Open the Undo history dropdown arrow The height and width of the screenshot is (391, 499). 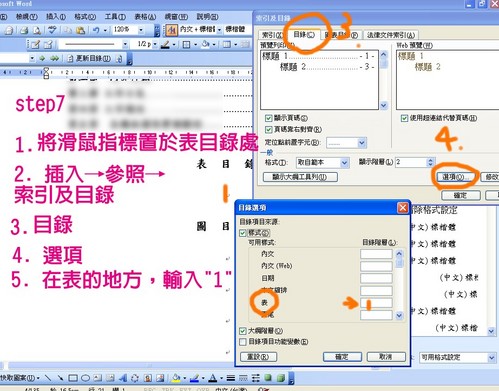(105, 30)
